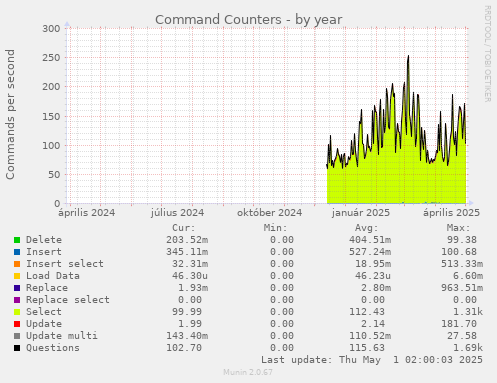This screenshot has width=497, height=383.
Task: Click the Insert select max '513.33m'
Action: pos(462,264)
